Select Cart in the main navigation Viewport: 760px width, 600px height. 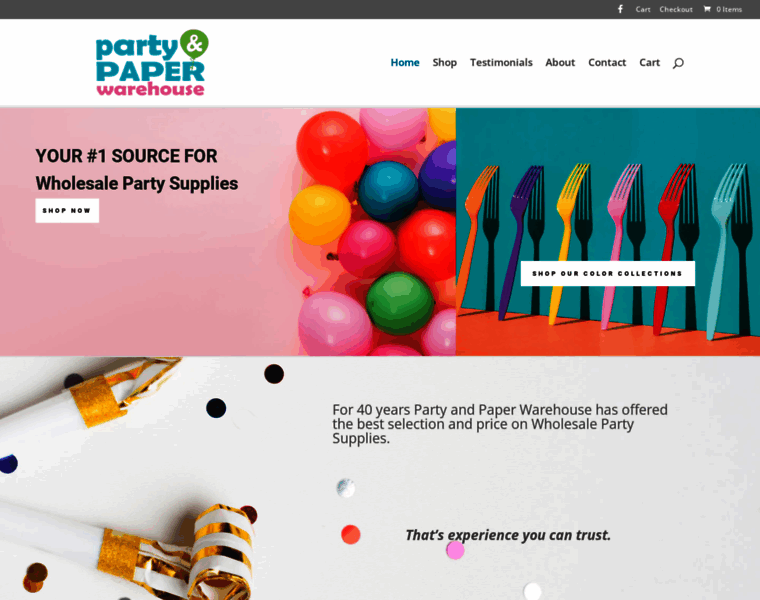pyautogui.click(x=649, y=63)
